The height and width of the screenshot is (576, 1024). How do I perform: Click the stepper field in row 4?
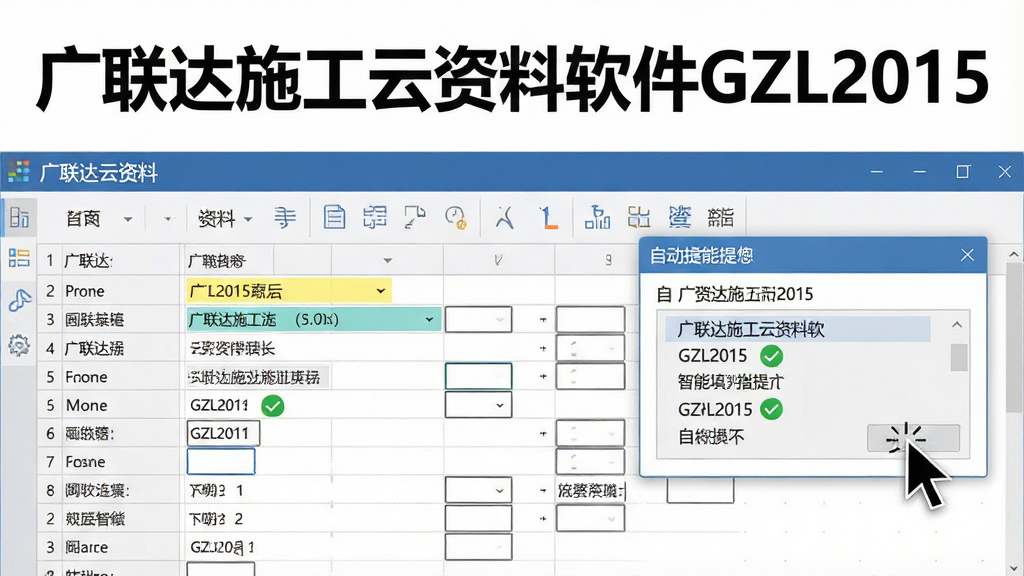click(590, 348)
